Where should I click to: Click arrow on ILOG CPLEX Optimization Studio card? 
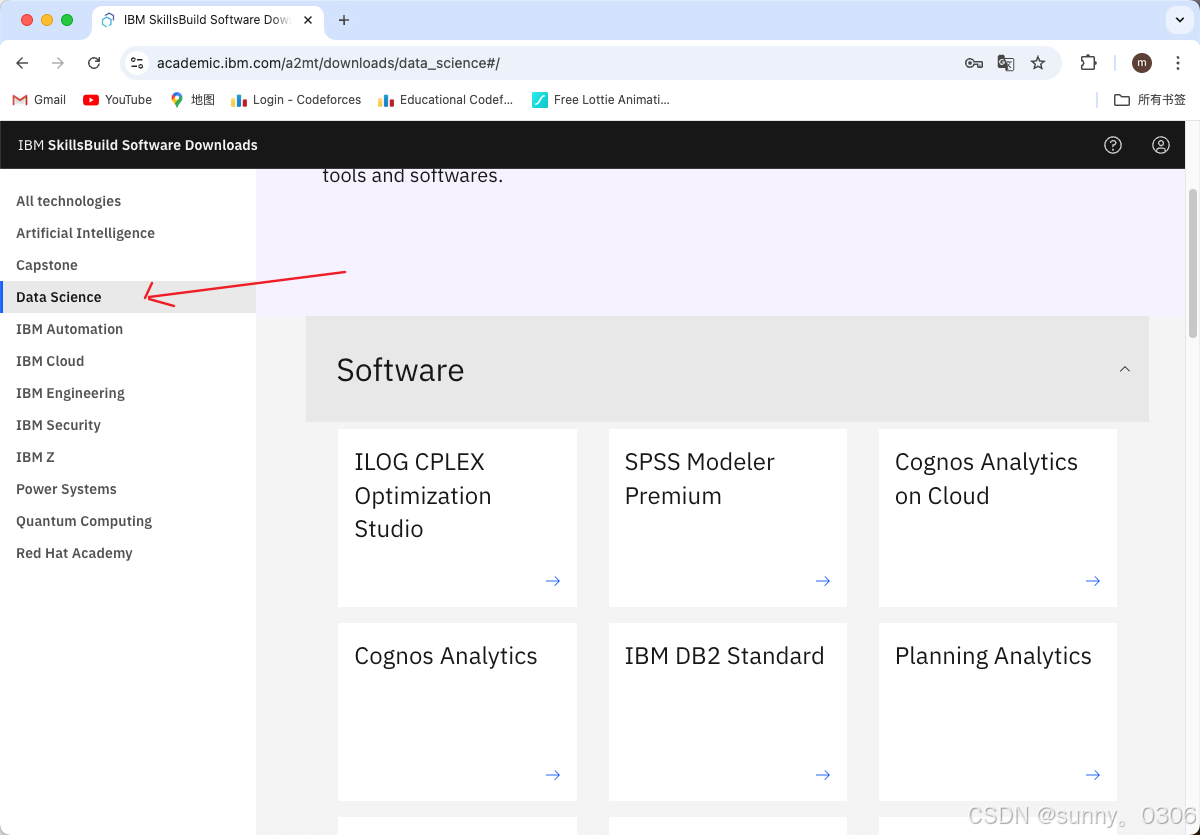click(x=553, y=581)
